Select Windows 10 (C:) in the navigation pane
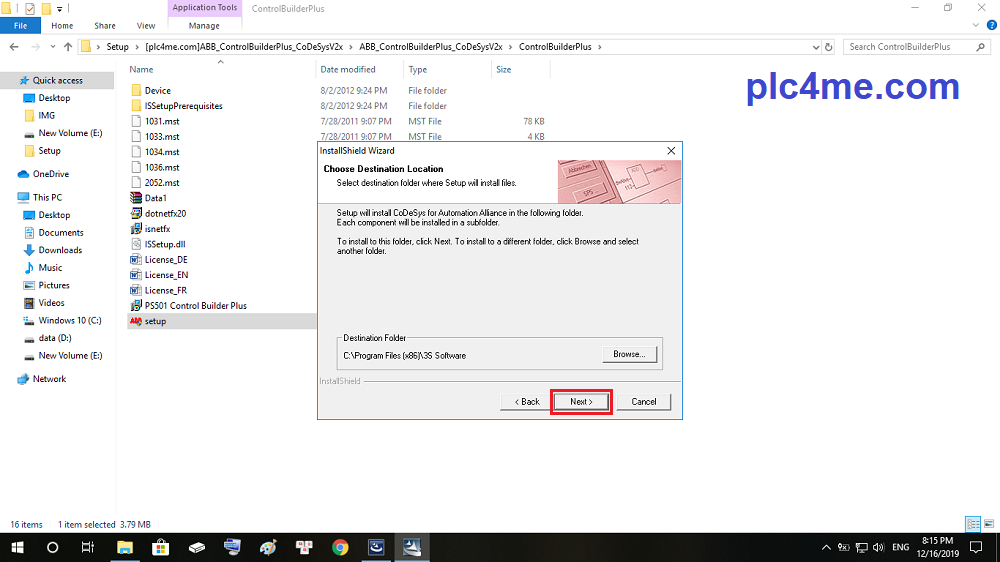The height and width of the screenshot is (562, 1000). pos(69,320)
